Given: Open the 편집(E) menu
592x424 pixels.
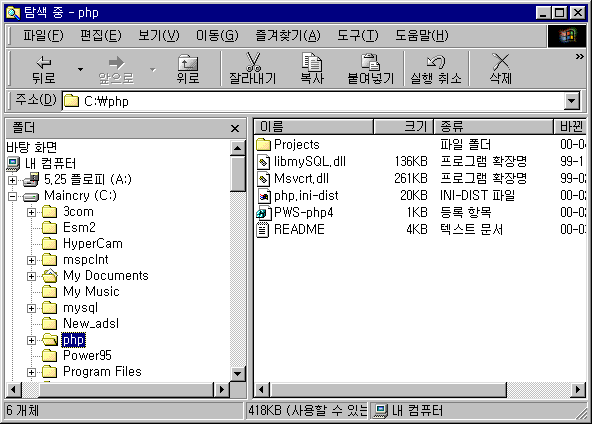Looking at the screenshot, I should tap(100, 36).
